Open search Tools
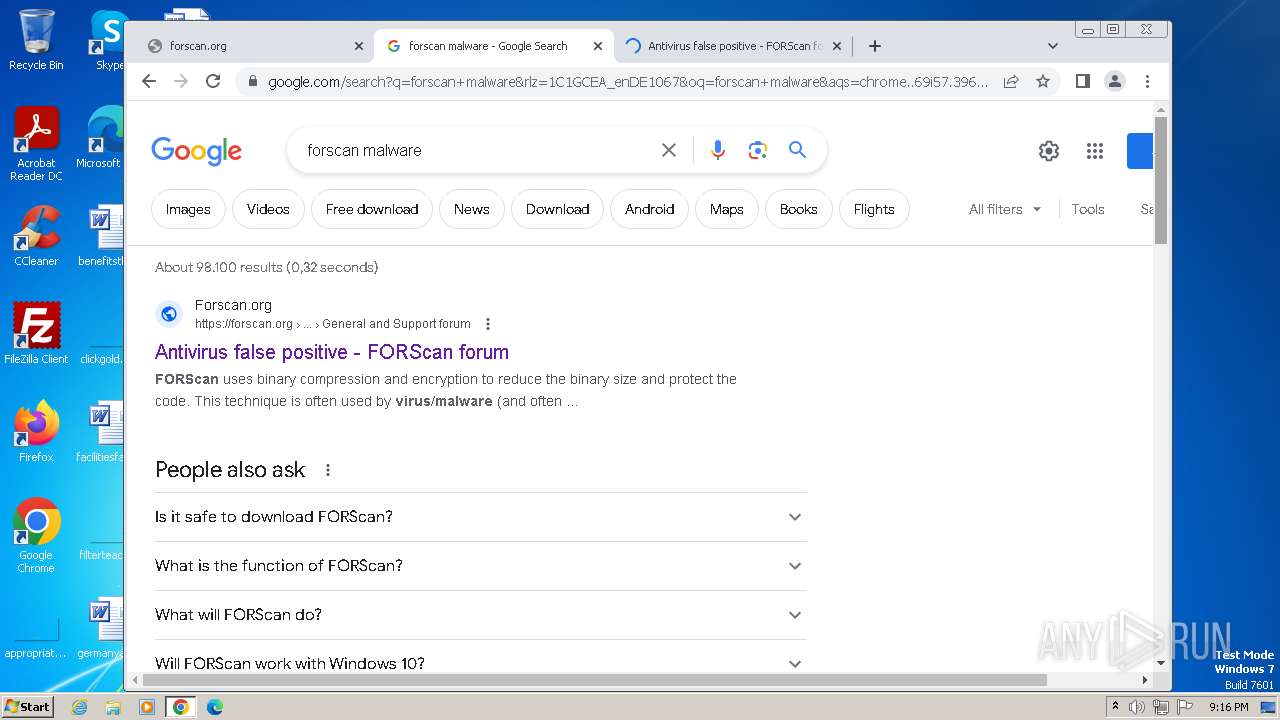 tap(1088, 209)
